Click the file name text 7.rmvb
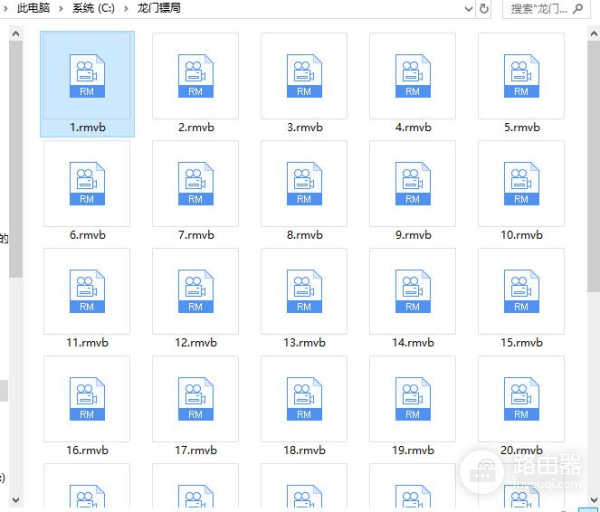This screenshot has height=512, width=600. (196, 235)
